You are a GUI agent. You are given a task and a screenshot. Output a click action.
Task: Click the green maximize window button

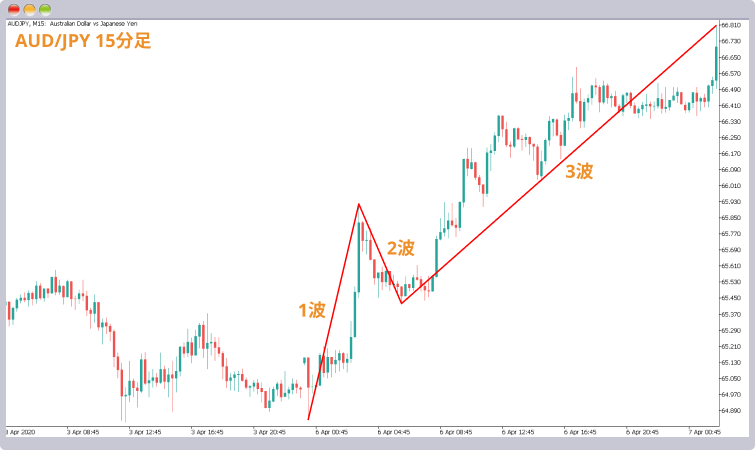point(45,9)
